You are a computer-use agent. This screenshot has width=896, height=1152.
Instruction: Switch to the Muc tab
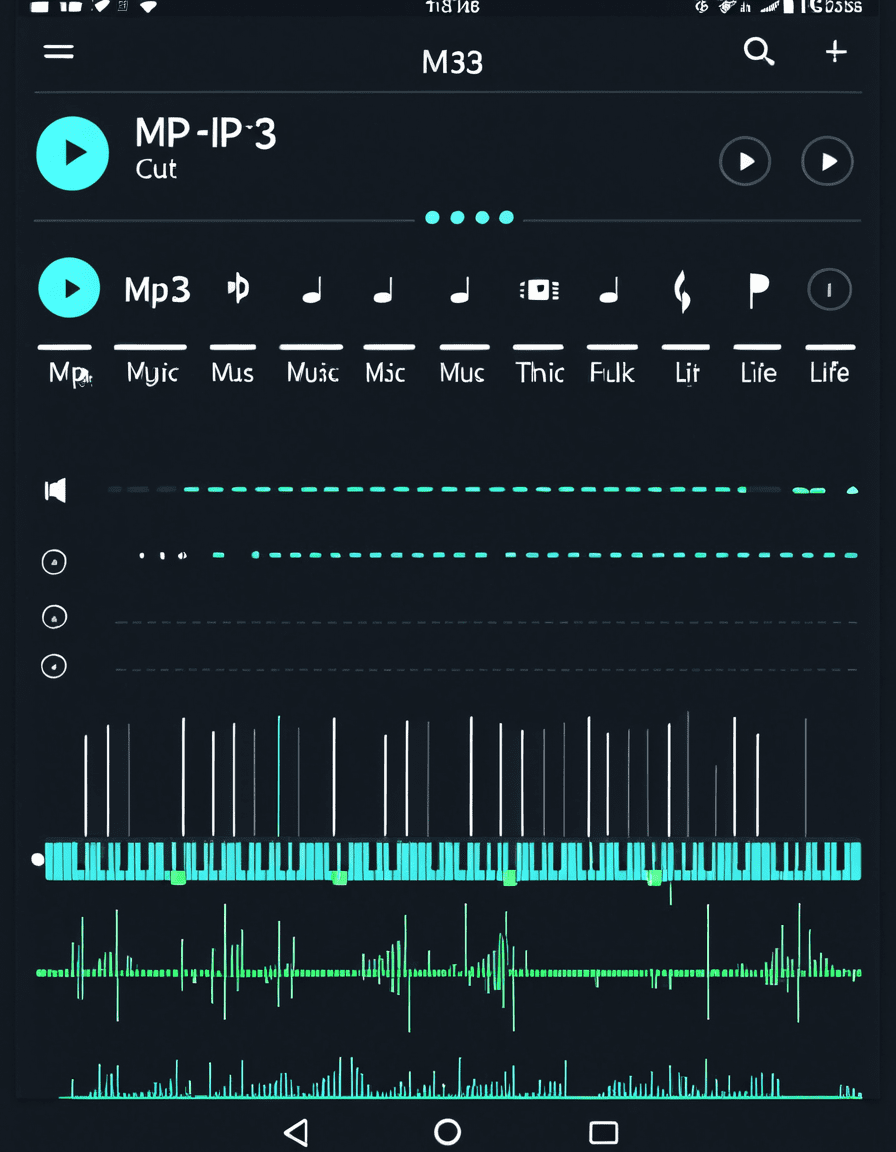[462, 372]
